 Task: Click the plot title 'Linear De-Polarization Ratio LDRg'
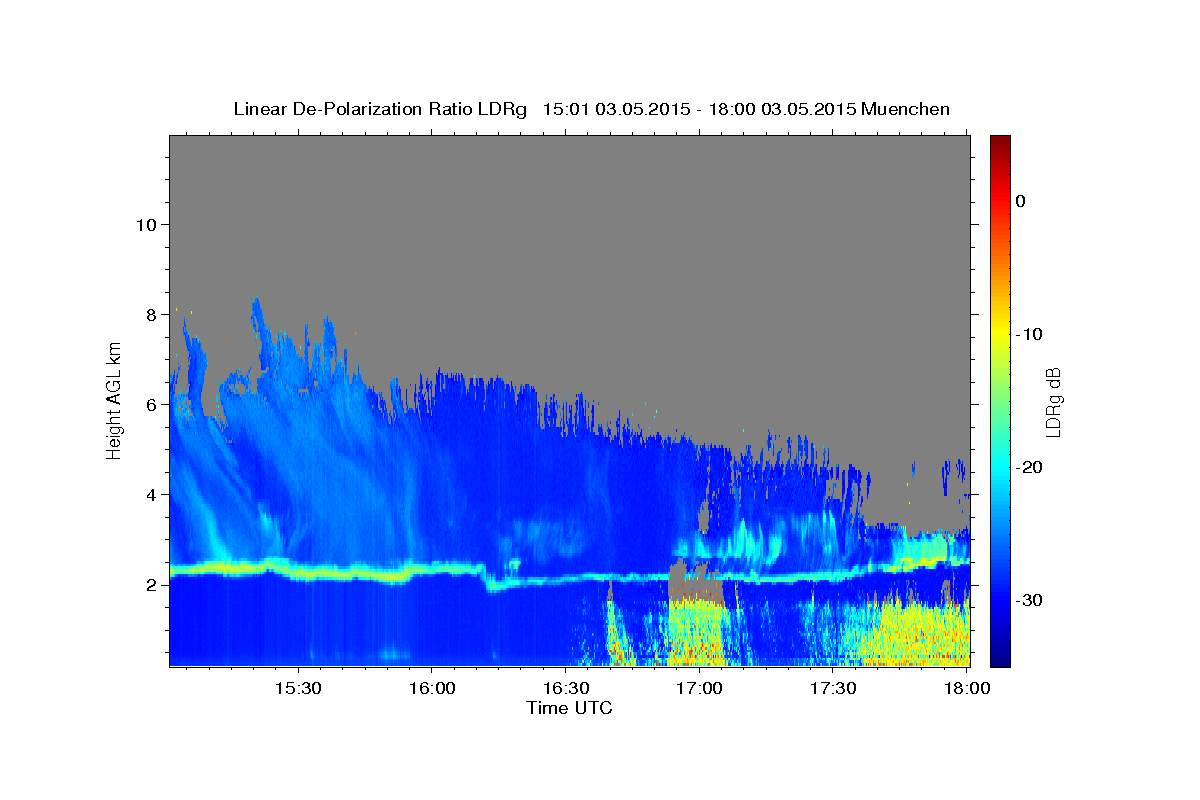[x=379, y=109]
